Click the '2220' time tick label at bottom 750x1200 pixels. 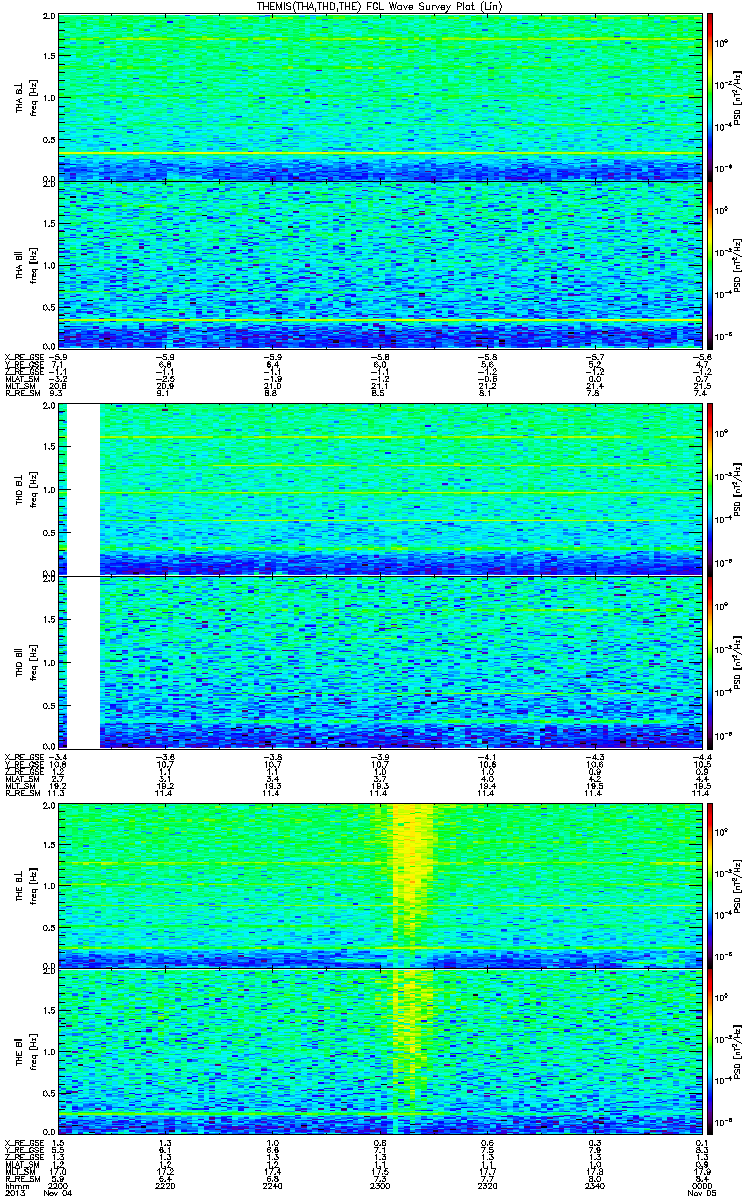click(x=166, y=1184)
